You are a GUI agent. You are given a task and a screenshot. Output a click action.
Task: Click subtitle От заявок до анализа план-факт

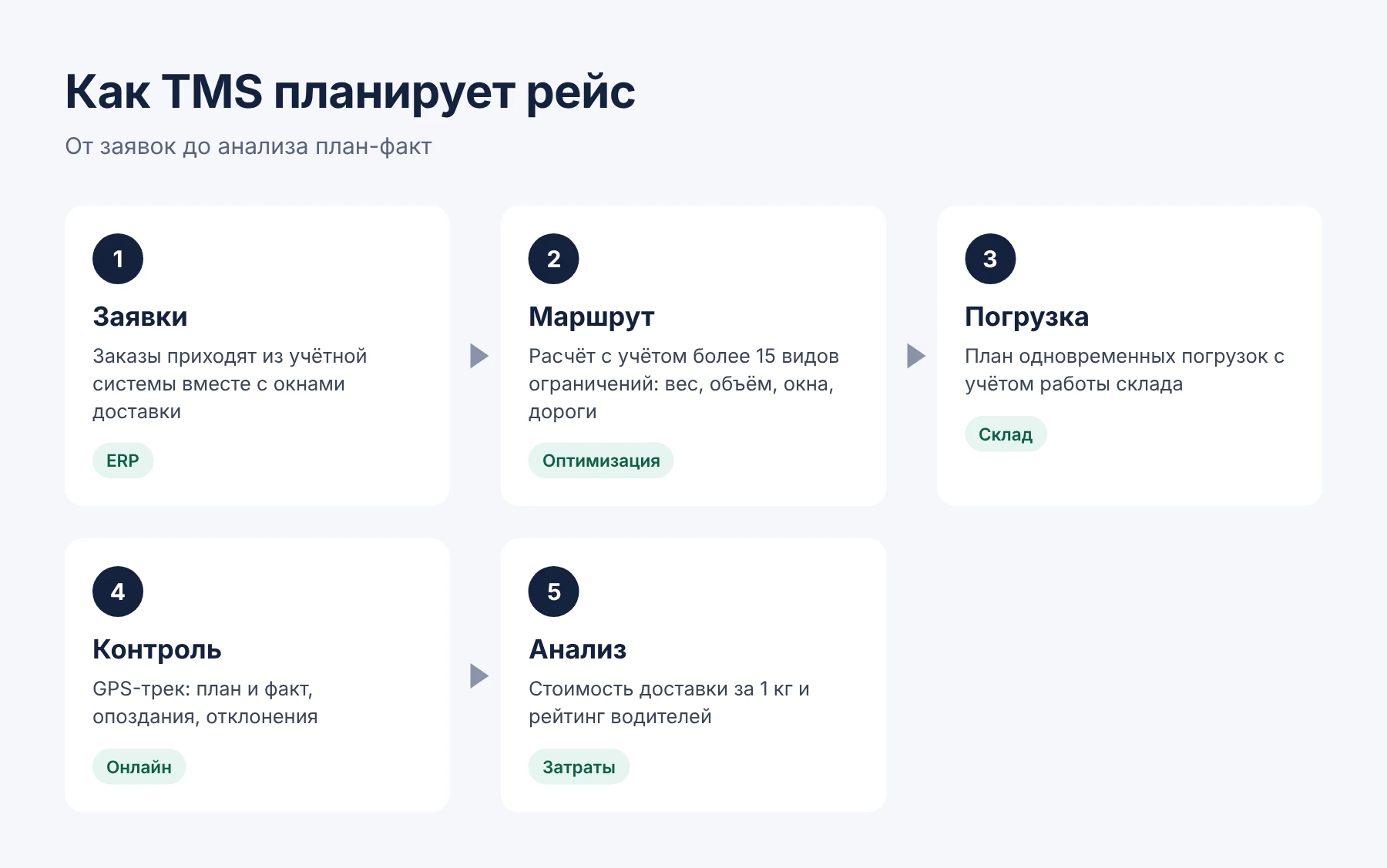click(x=248, y=146)
